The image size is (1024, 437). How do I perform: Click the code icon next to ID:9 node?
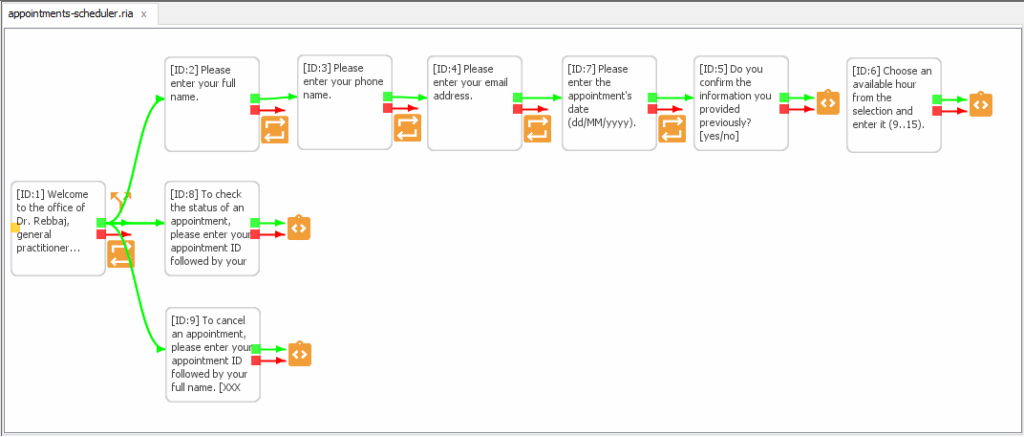click(x=300, y=353)
